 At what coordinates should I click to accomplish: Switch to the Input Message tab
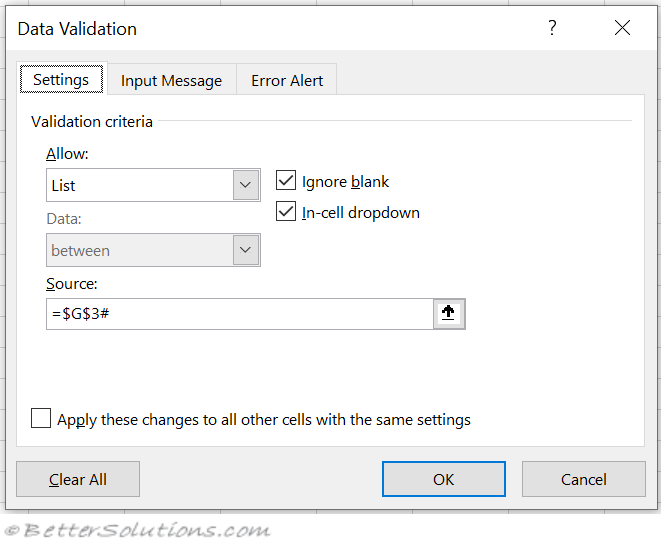coord(172,80)
